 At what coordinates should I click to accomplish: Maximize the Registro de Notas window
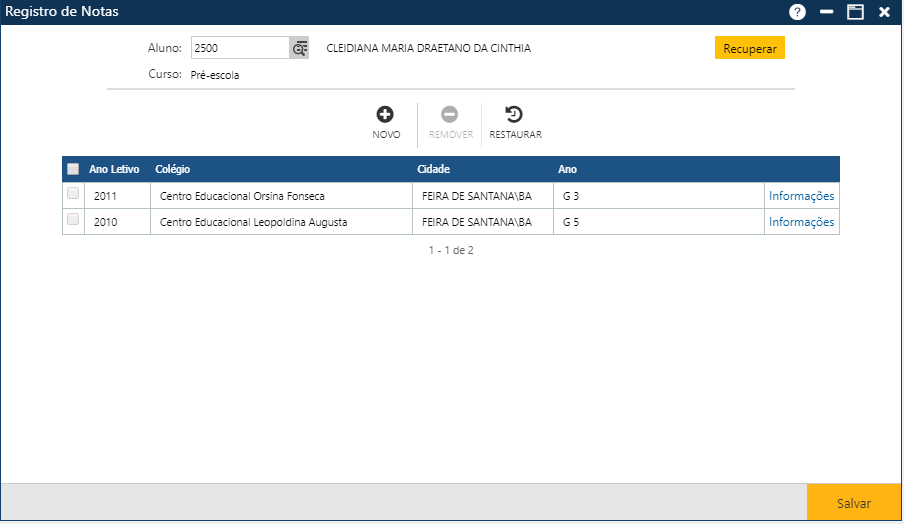(855, 12)
